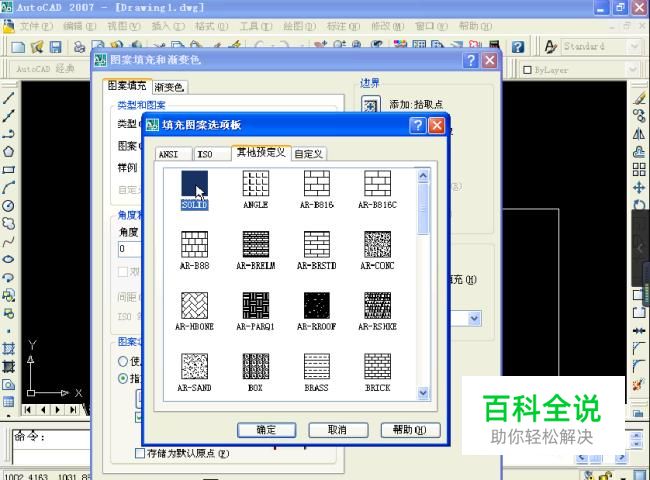This screenshot has width=650, height=480.
Task: Open help for the pattern palette dialog
Action: [417, 125]
